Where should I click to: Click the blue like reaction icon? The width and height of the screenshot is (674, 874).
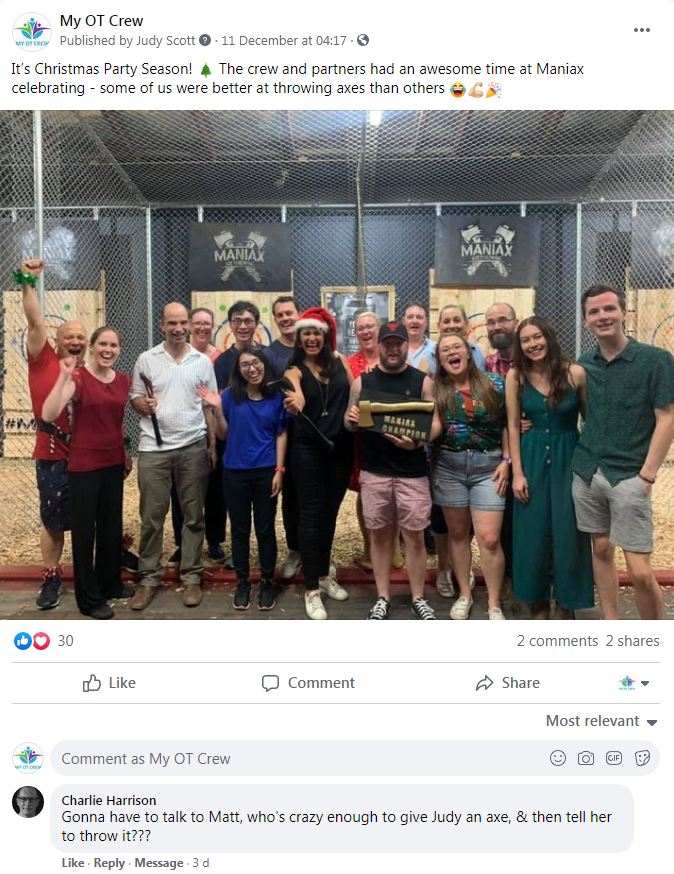tap(22, 641)
